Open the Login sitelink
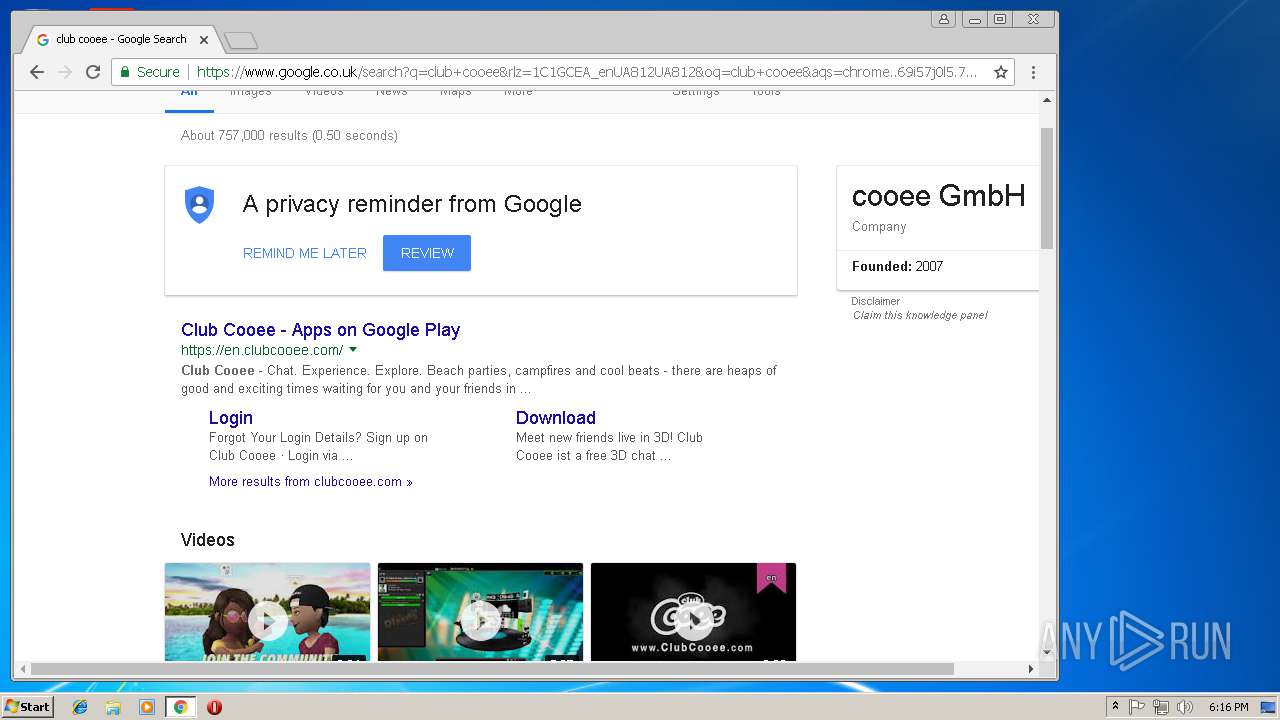1280x720 pixels. click(x=231, y=418)
